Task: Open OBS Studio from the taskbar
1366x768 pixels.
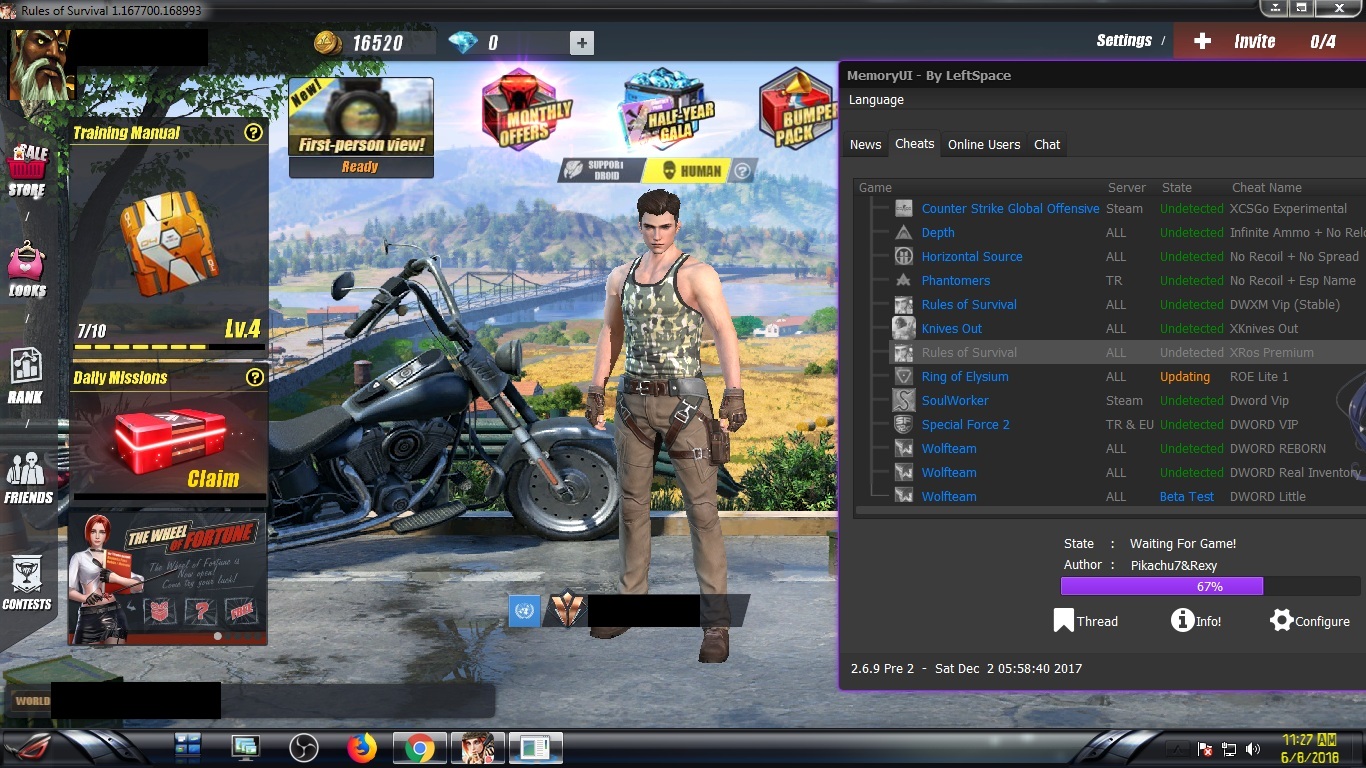Action: point(303,748)
